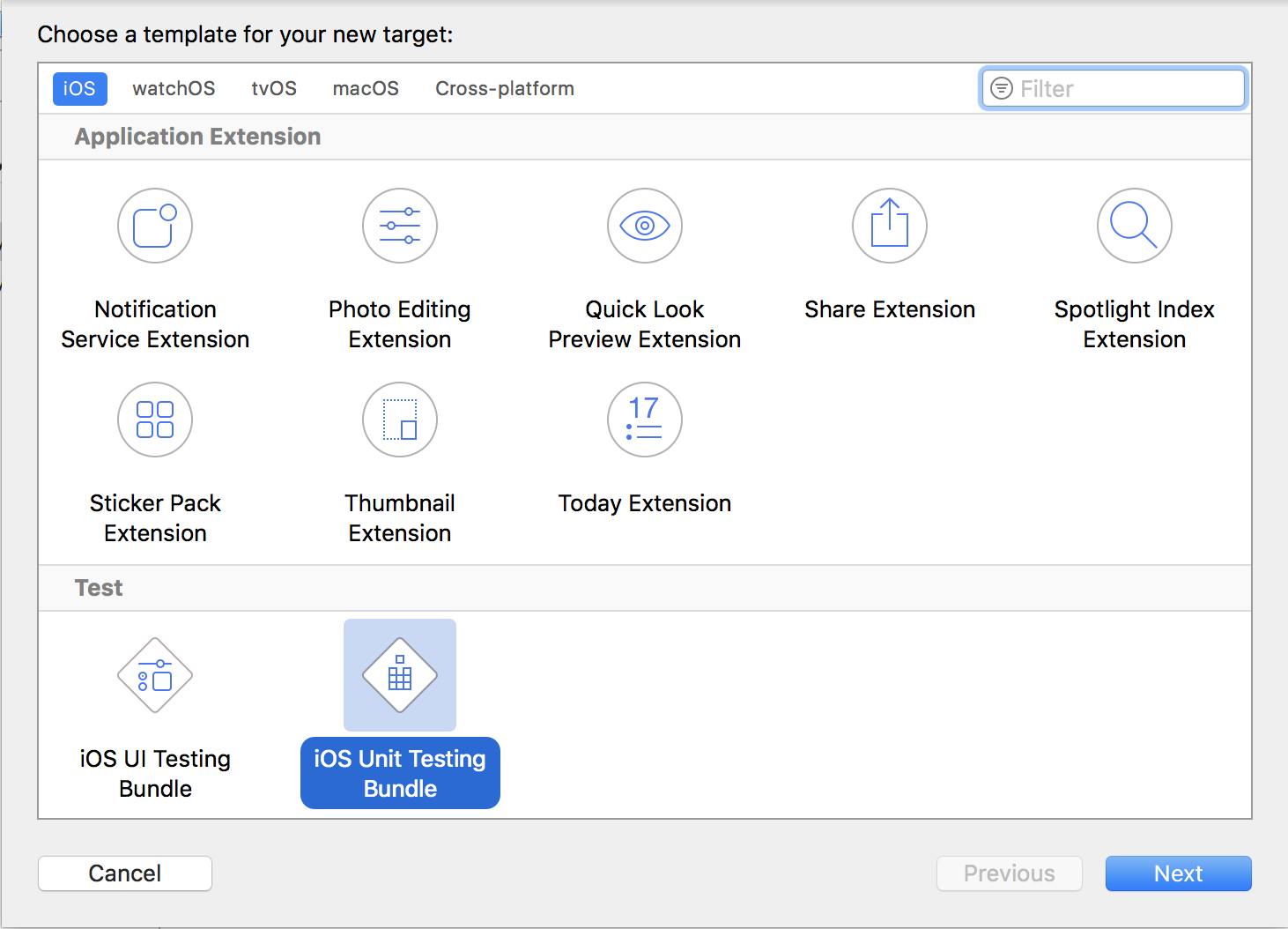Pick the Quick Look Preview Extension icon
Screen dimensions: 1288x929
pos(645,226)
